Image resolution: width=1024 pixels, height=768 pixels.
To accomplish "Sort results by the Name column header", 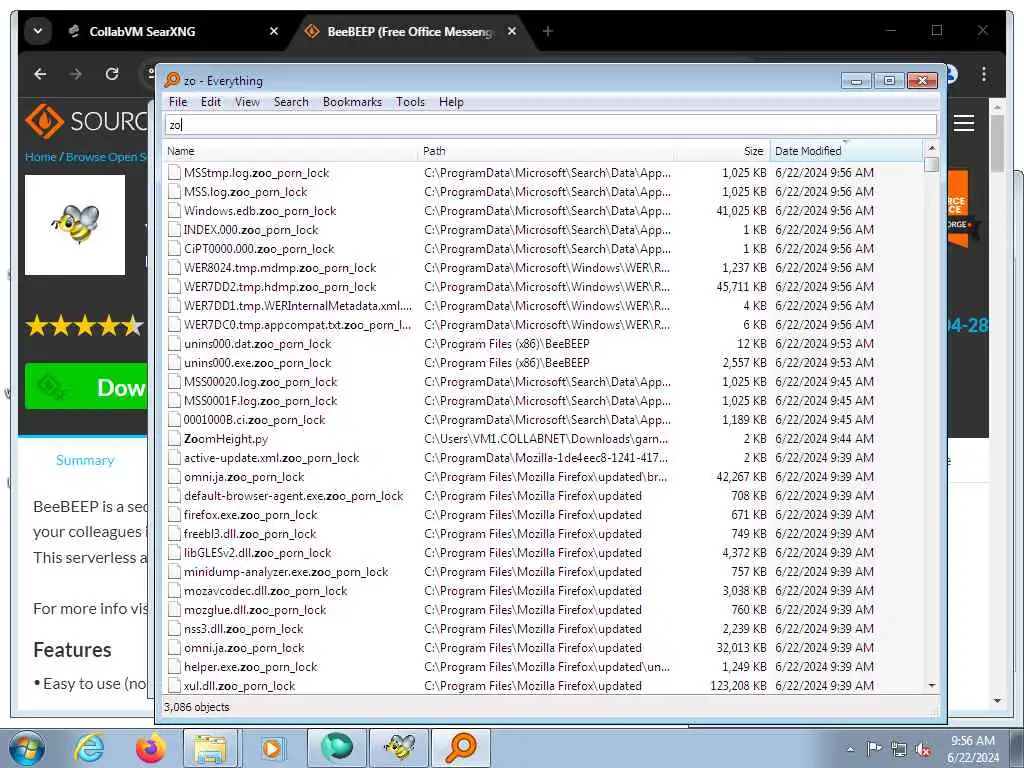I will [x=290, y=151].
